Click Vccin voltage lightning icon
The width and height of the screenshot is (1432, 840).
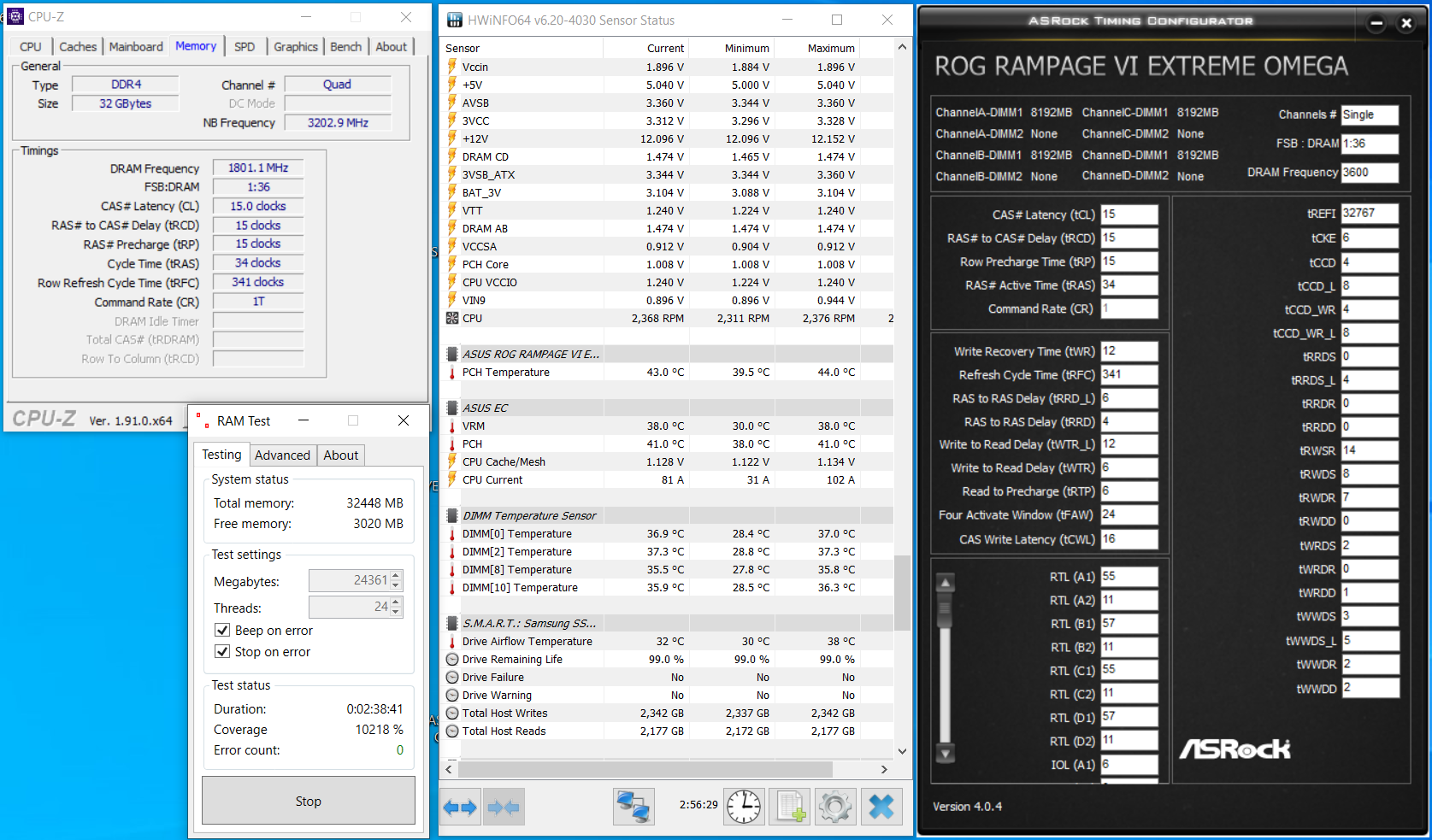point(452,67)
